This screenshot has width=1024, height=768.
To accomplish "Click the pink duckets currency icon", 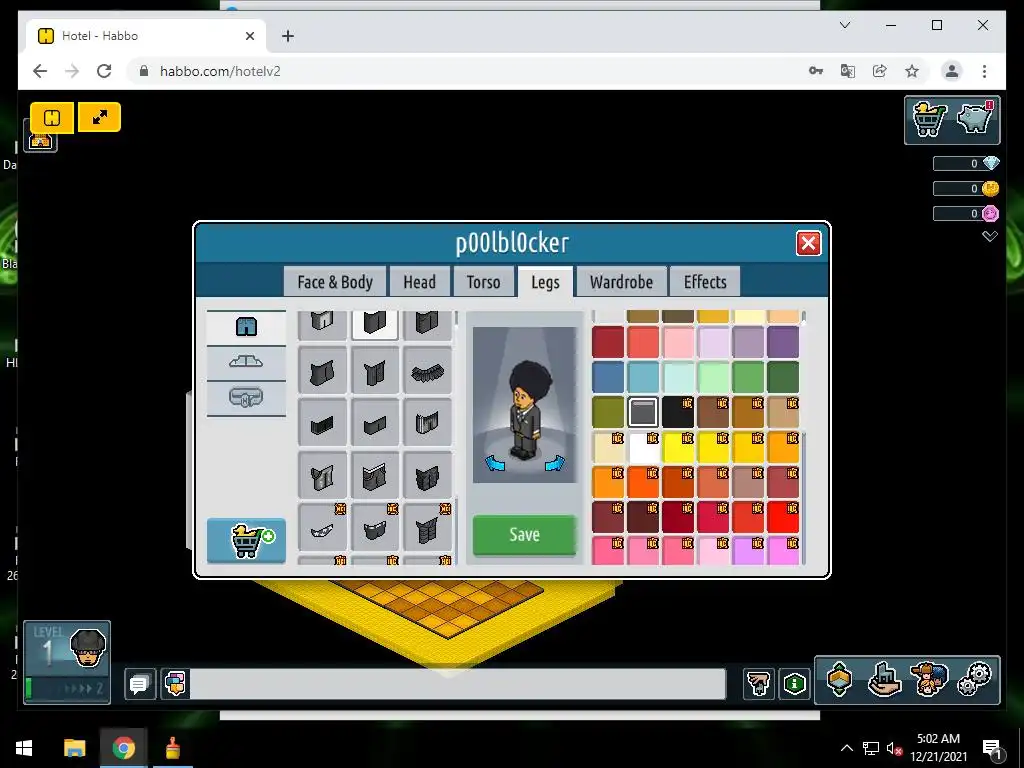I will (991, 214).
